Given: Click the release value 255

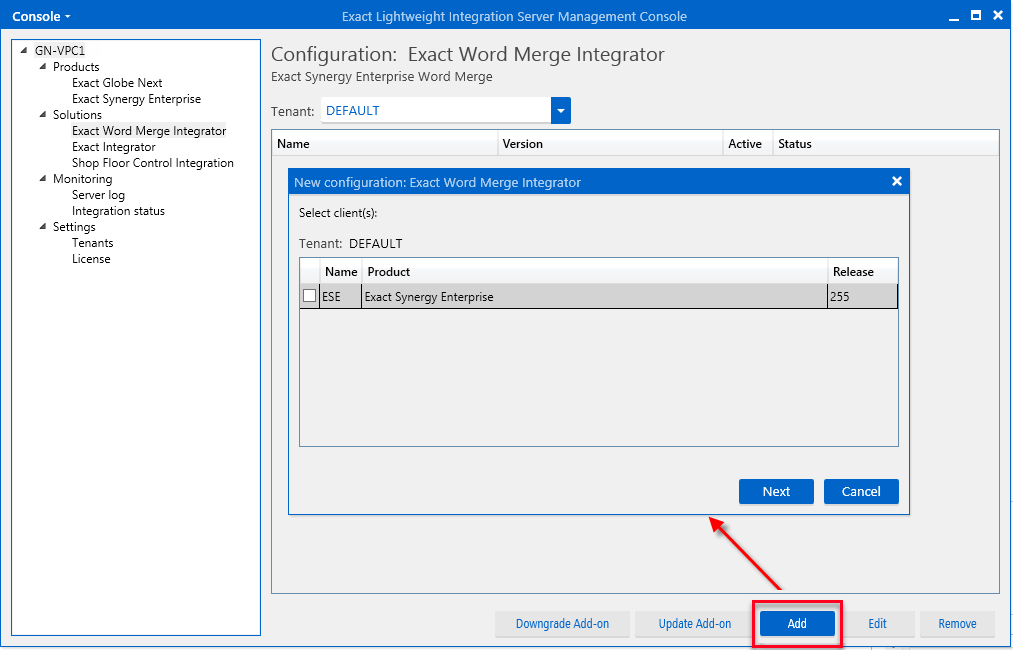Looking at the screenshot, I should coord(863,297).
